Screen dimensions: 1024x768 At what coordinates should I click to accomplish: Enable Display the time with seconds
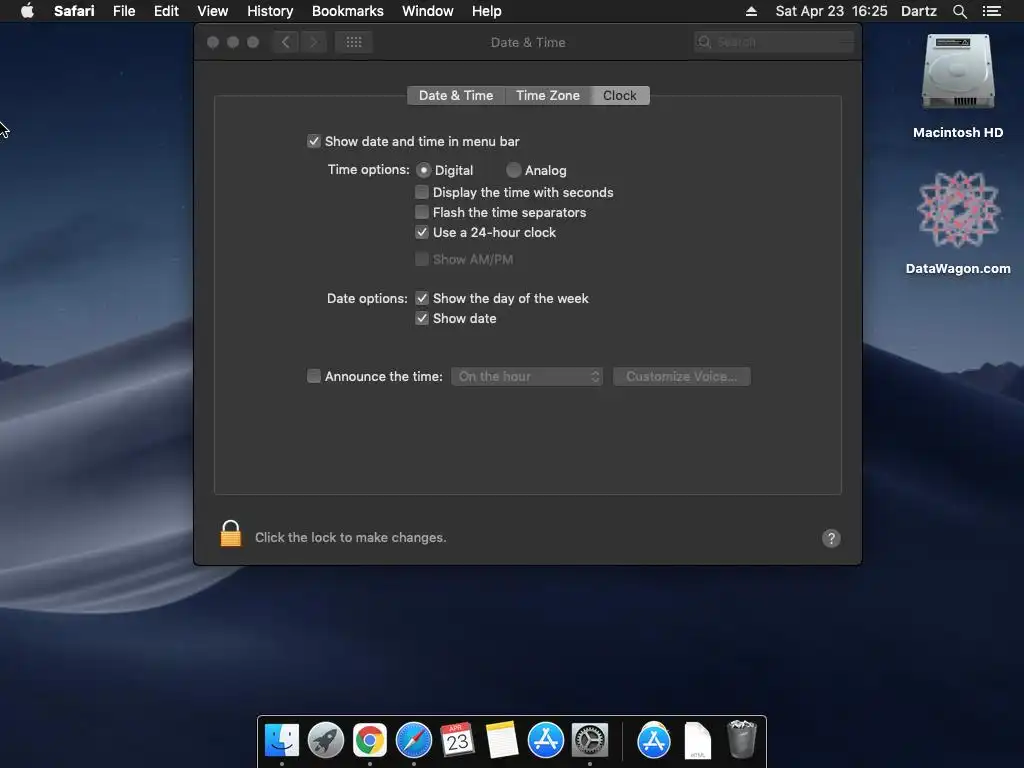(x=422, y=192)
